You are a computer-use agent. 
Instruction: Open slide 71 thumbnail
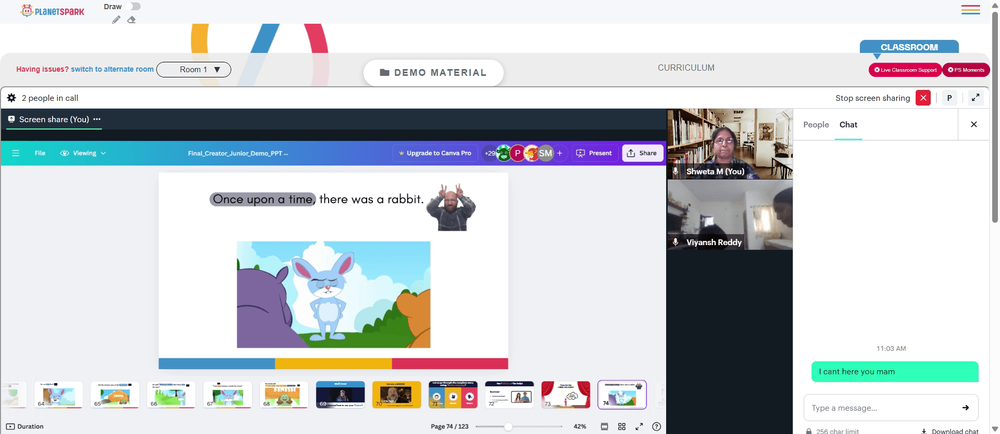tap(453, 394)
